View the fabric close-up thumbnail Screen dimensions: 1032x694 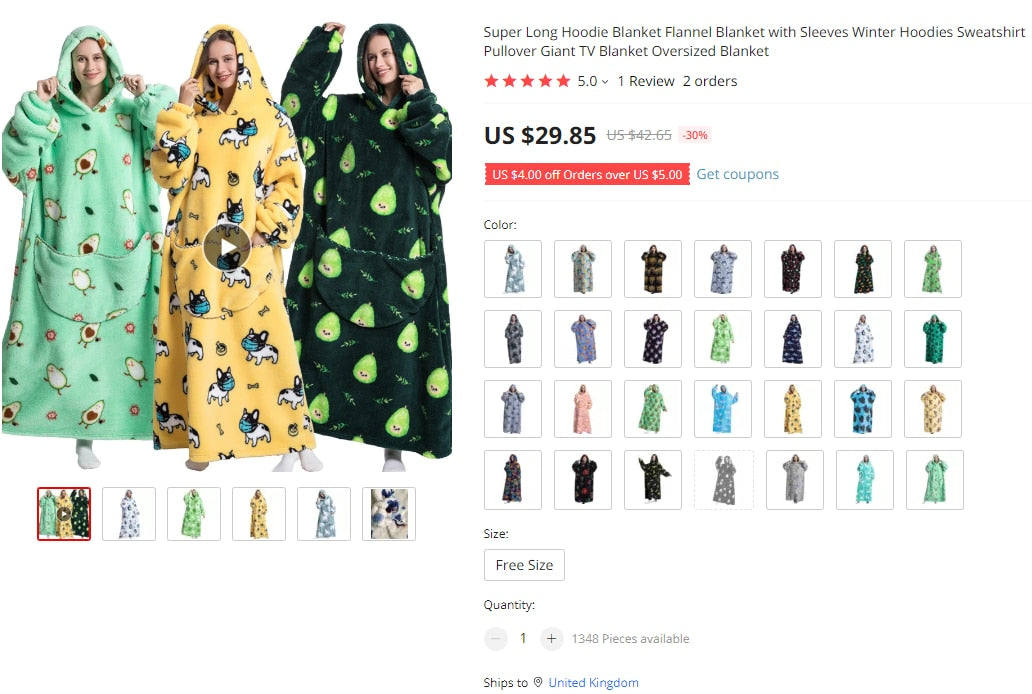pos(389,514)
